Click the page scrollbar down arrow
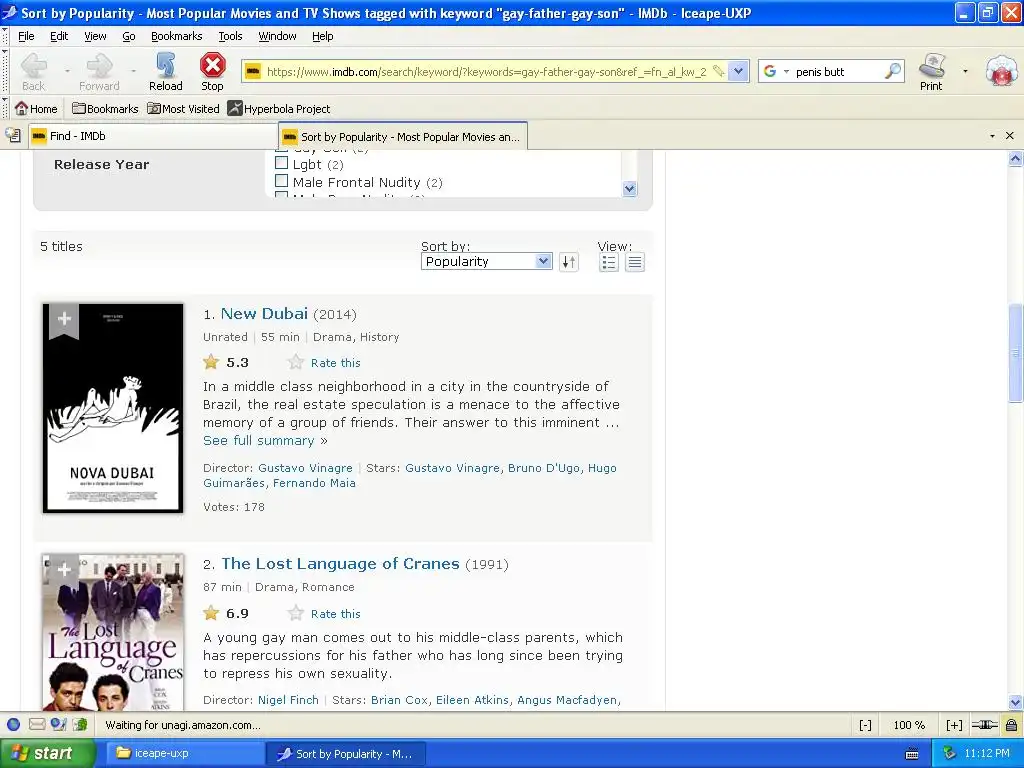 tap(1015, 703)
